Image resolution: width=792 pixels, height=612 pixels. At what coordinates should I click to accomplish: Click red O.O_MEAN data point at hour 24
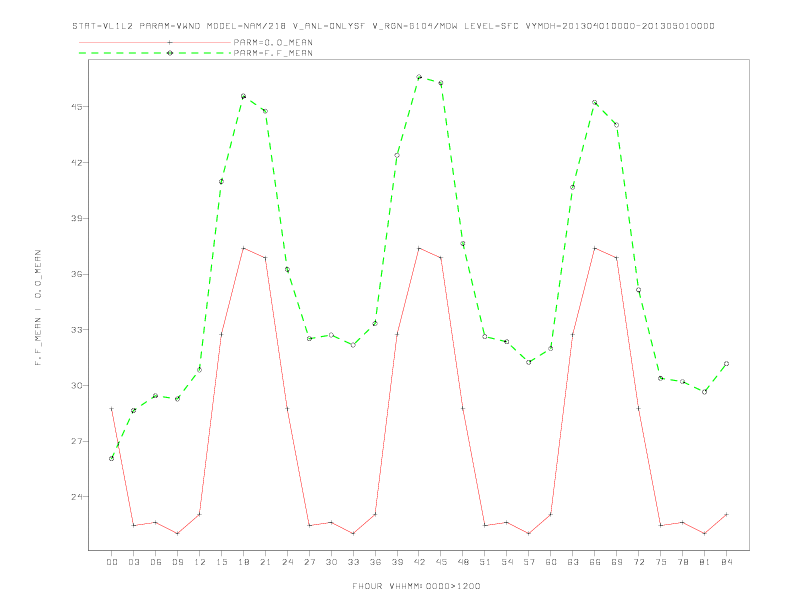click(287, 409)
